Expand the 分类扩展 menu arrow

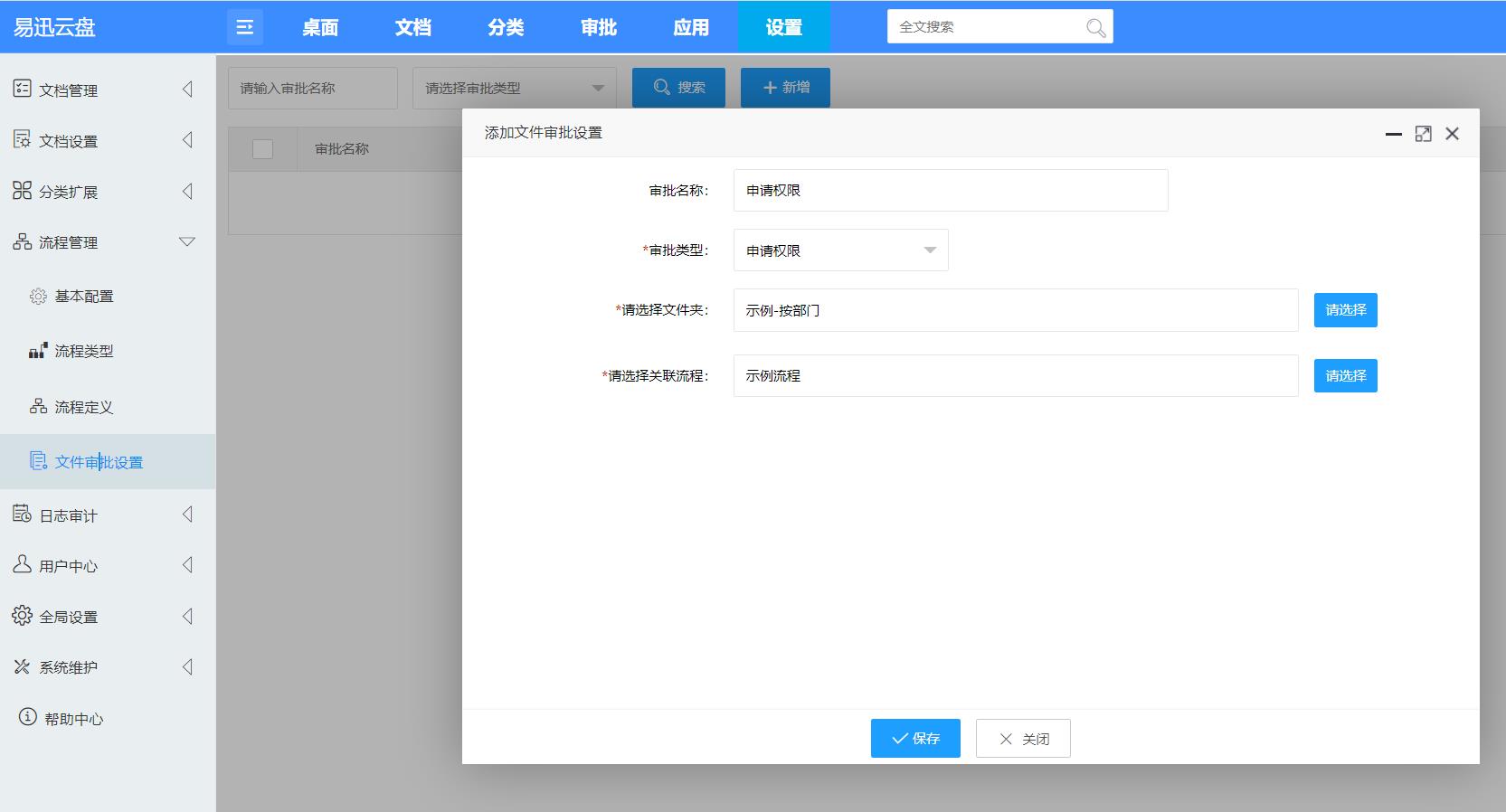[x=187, y=191]
